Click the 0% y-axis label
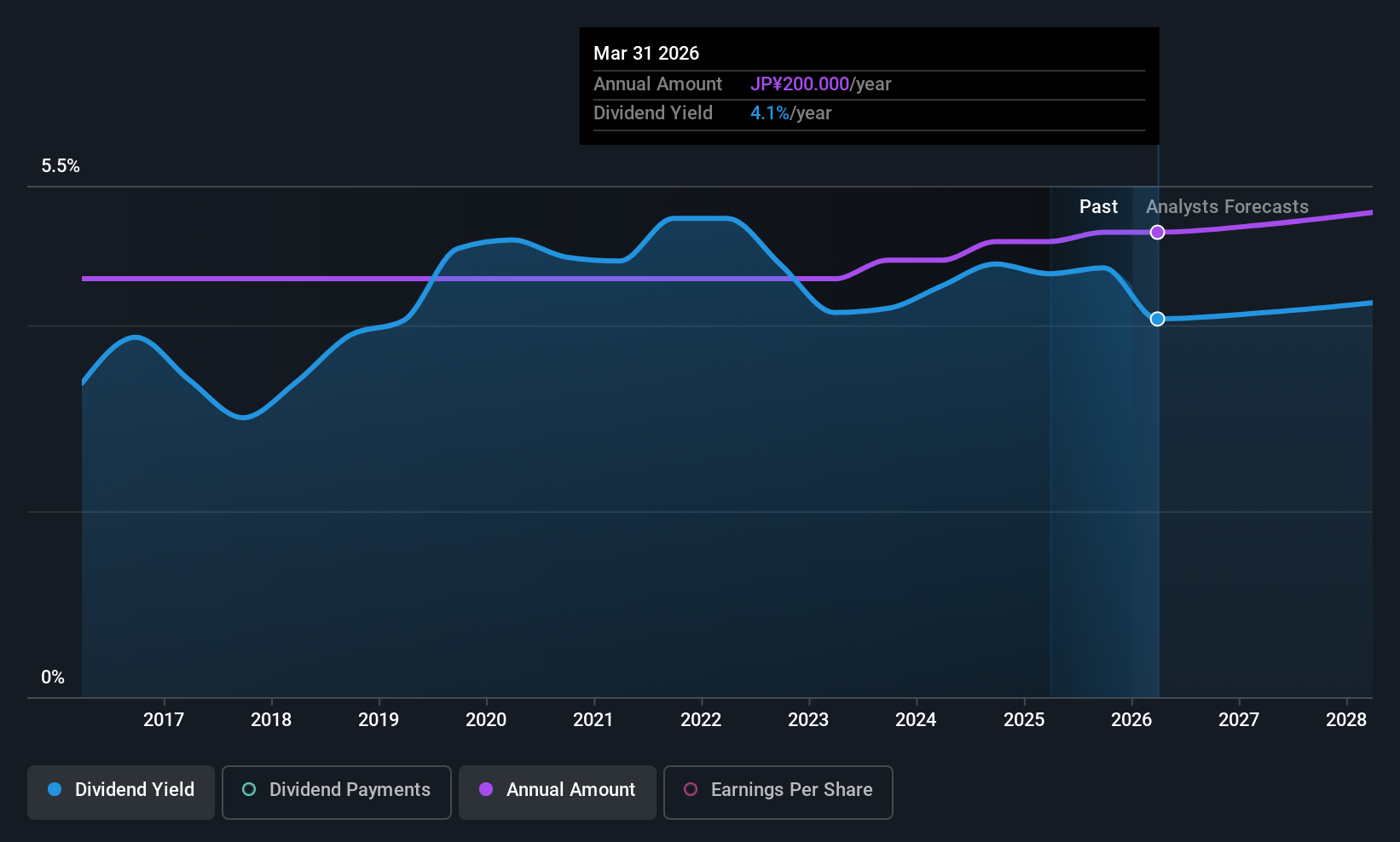 [53, 678]
